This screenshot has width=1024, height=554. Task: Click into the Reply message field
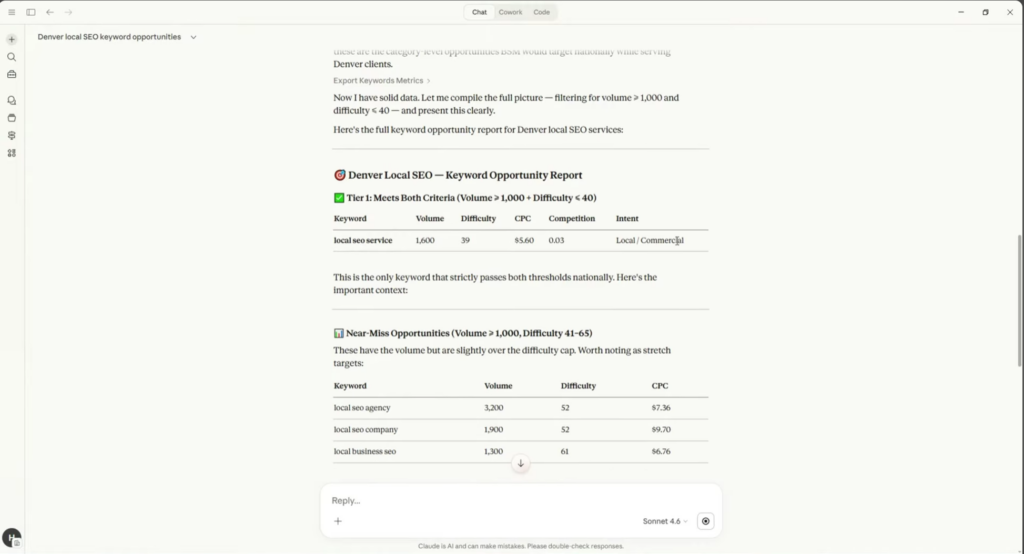[520, 500]
